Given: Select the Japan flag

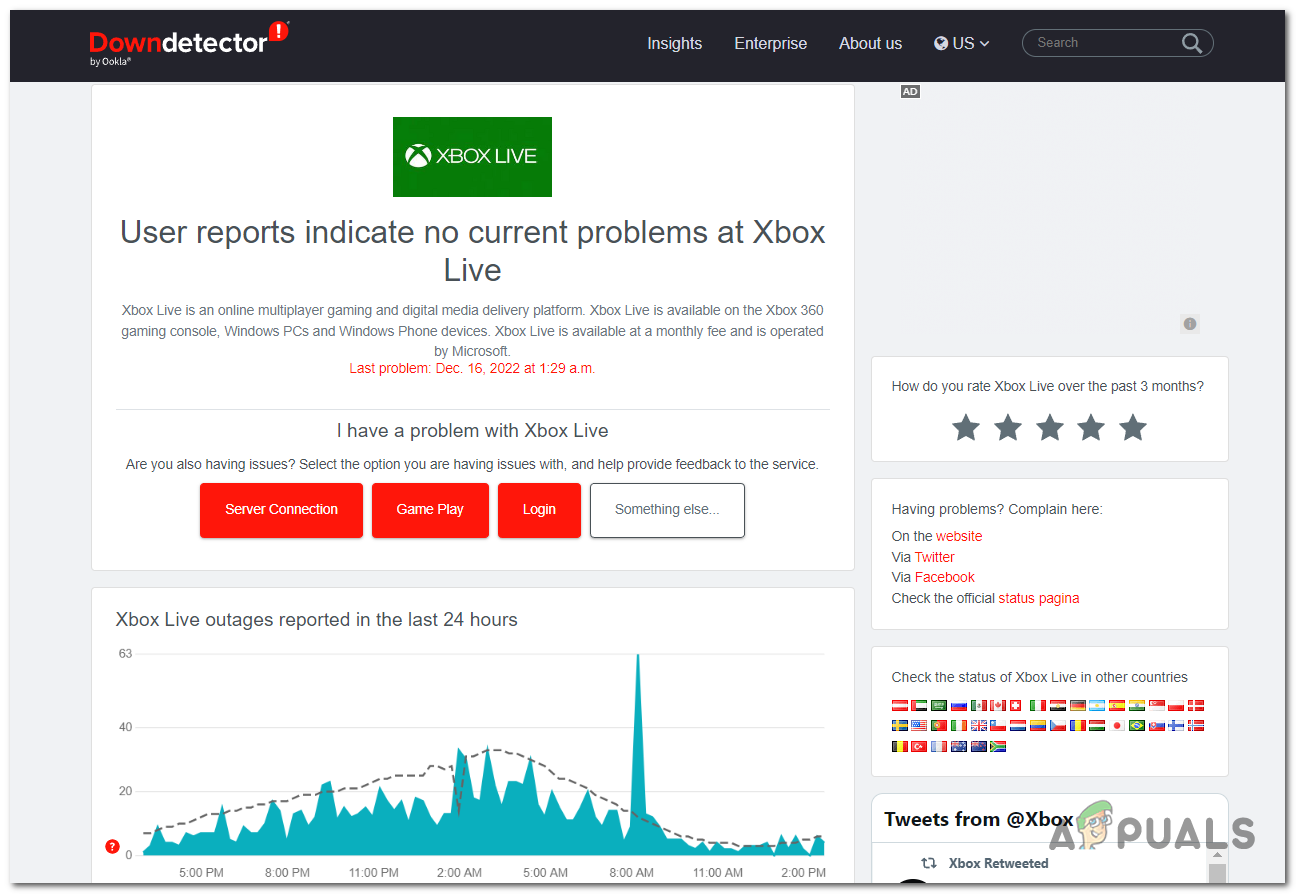Looking at the screenshot, I should click(1117, 725).
